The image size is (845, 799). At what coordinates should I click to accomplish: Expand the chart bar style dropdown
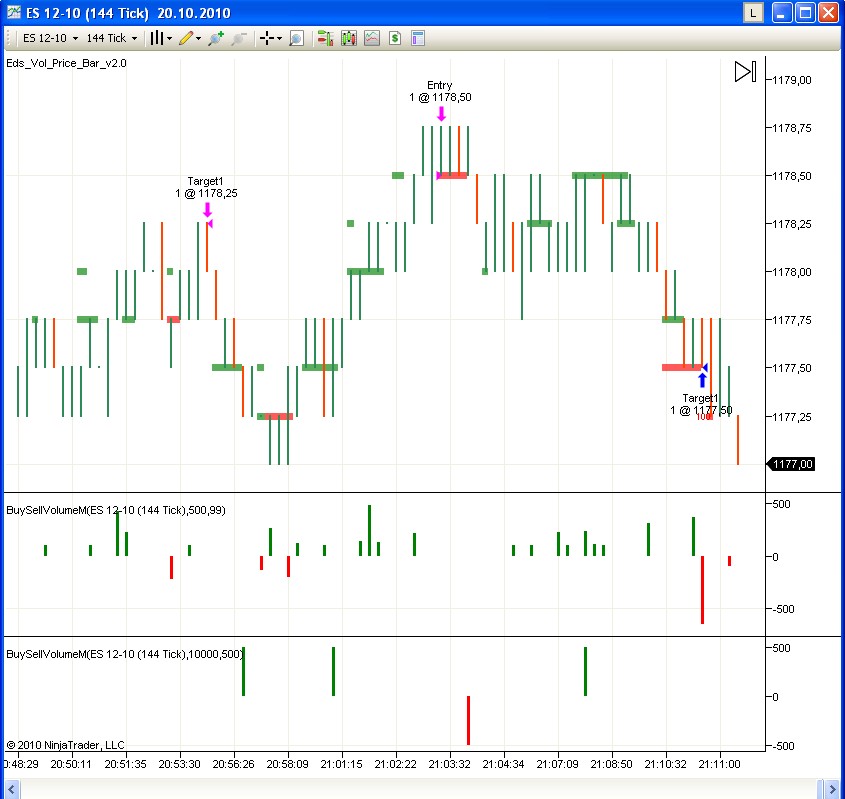160,38
